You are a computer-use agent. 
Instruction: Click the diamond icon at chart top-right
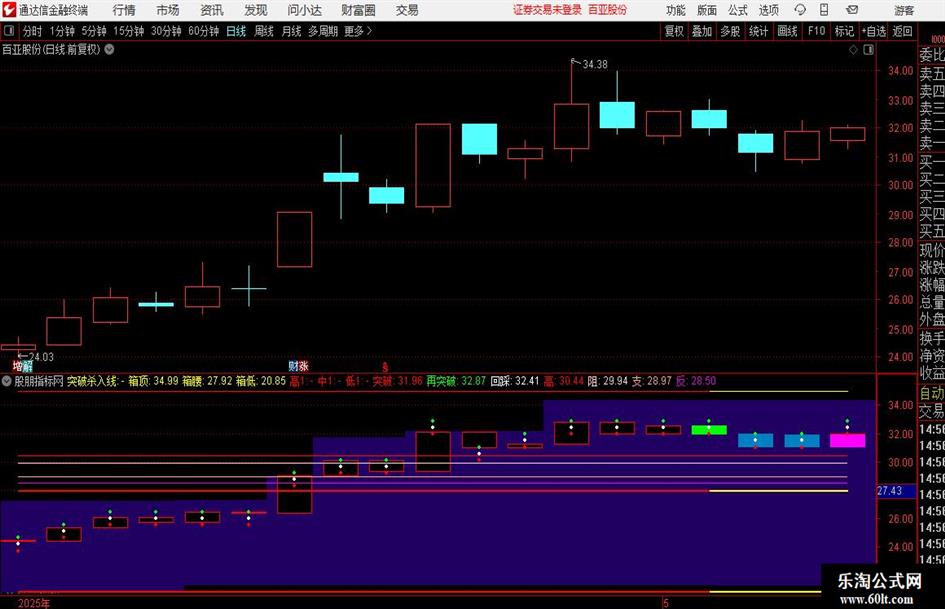tap(853, 50)
